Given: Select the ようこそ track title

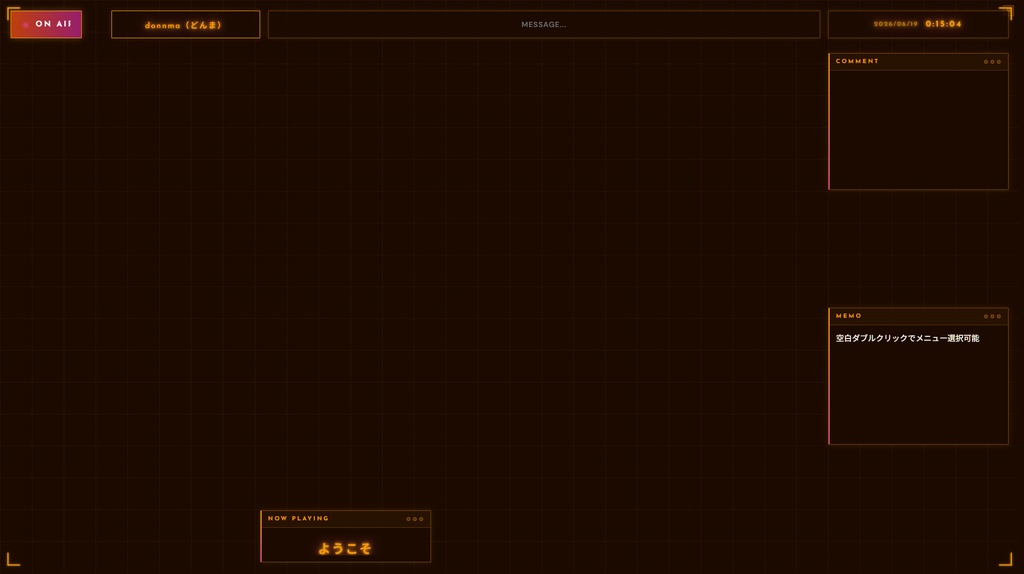Looking at the screenshot, I should pyautogui.click(x=345, y=549).
